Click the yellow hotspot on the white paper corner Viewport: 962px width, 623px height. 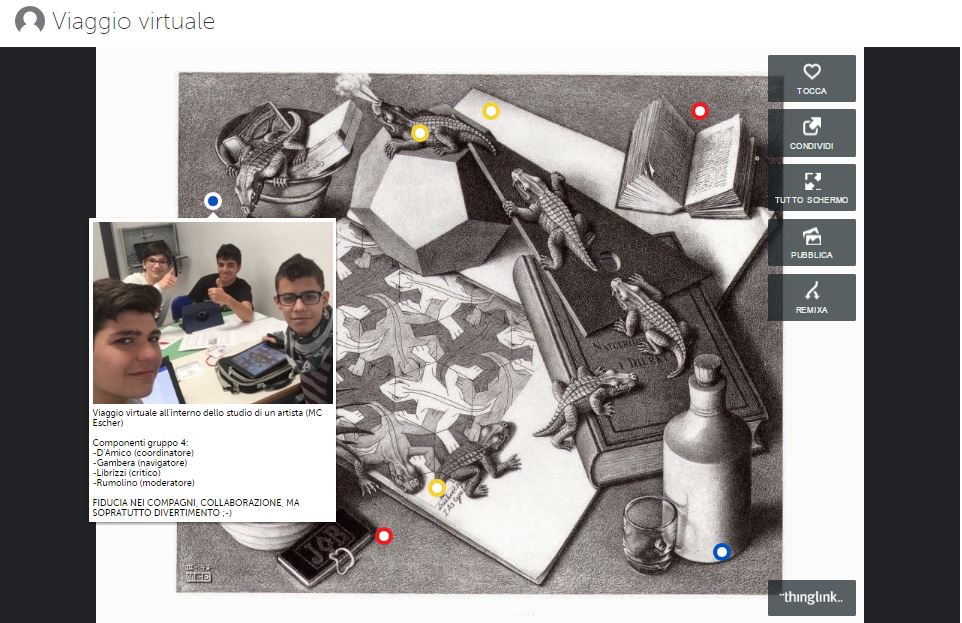[x=491, y=111]
